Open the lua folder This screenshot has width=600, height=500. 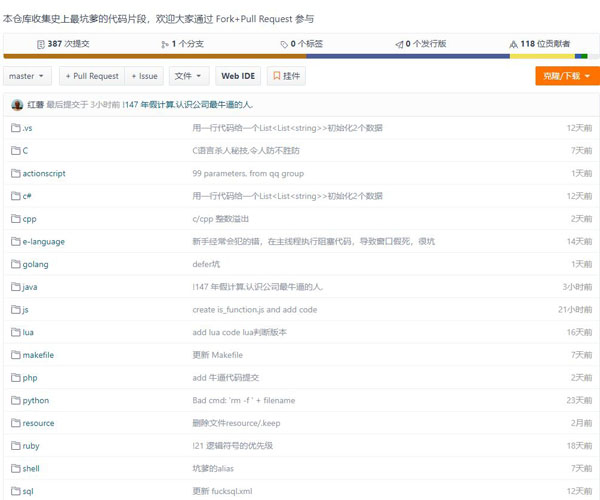point(28,332)
